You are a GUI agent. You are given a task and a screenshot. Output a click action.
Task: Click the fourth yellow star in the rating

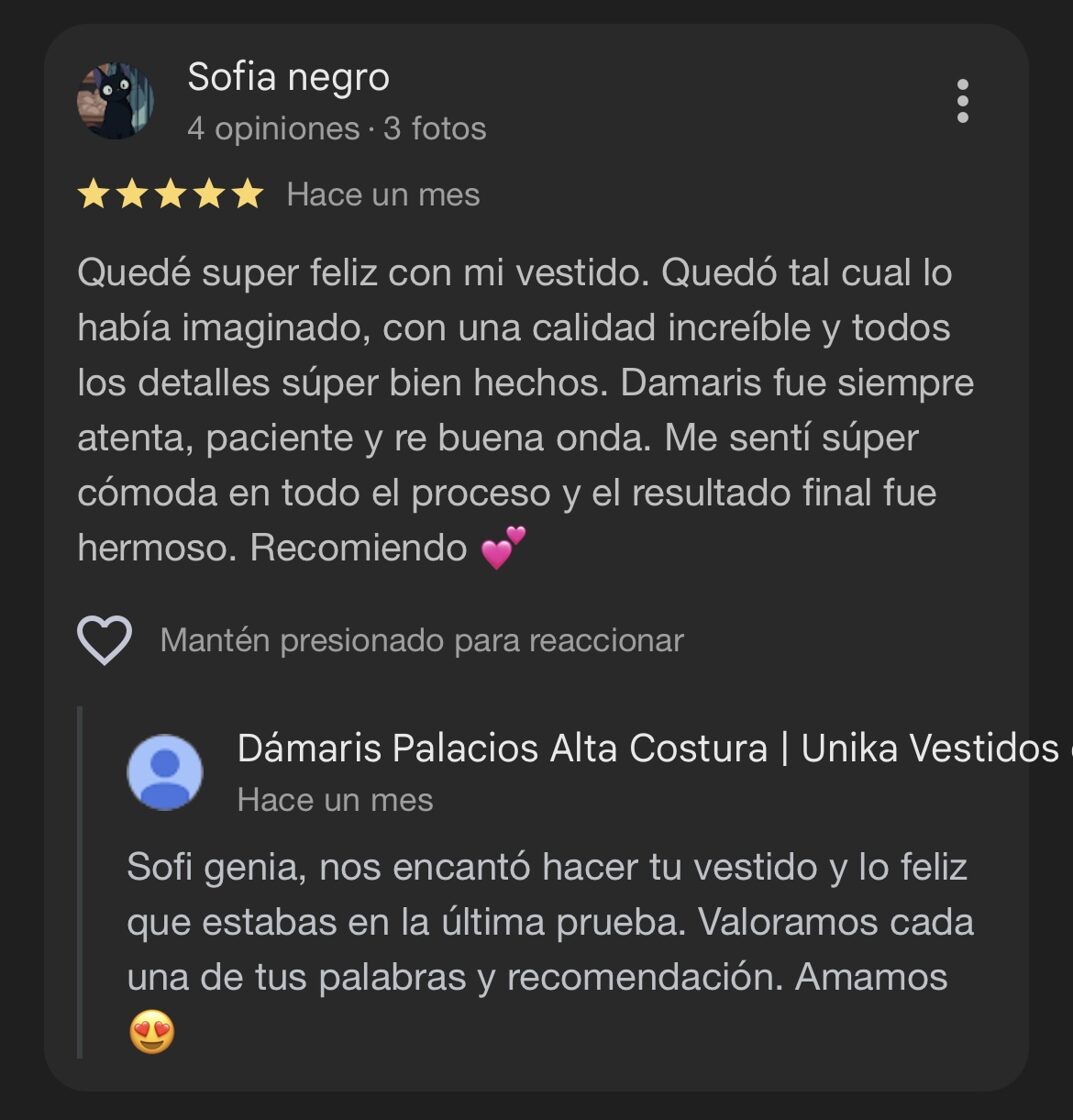pos(209,194)
